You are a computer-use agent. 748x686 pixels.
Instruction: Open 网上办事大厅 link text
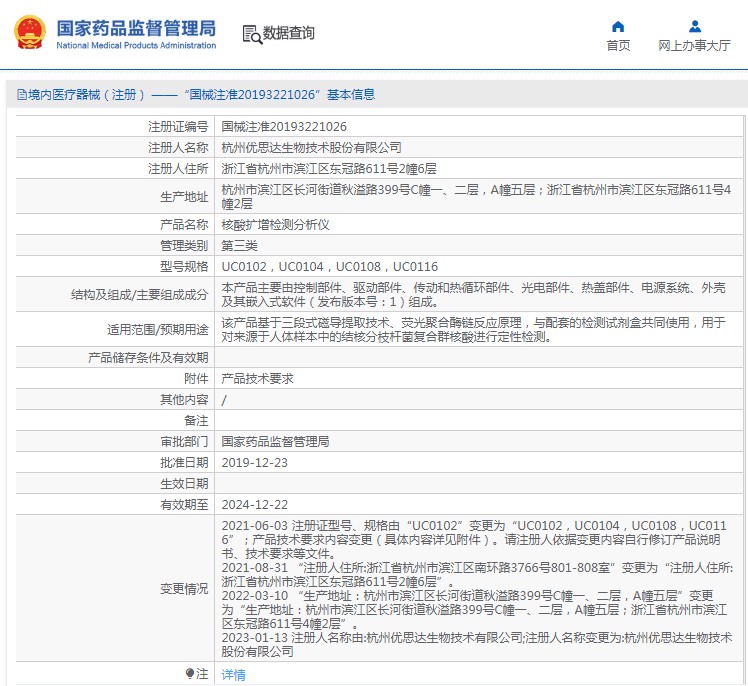tap(694, 45)
